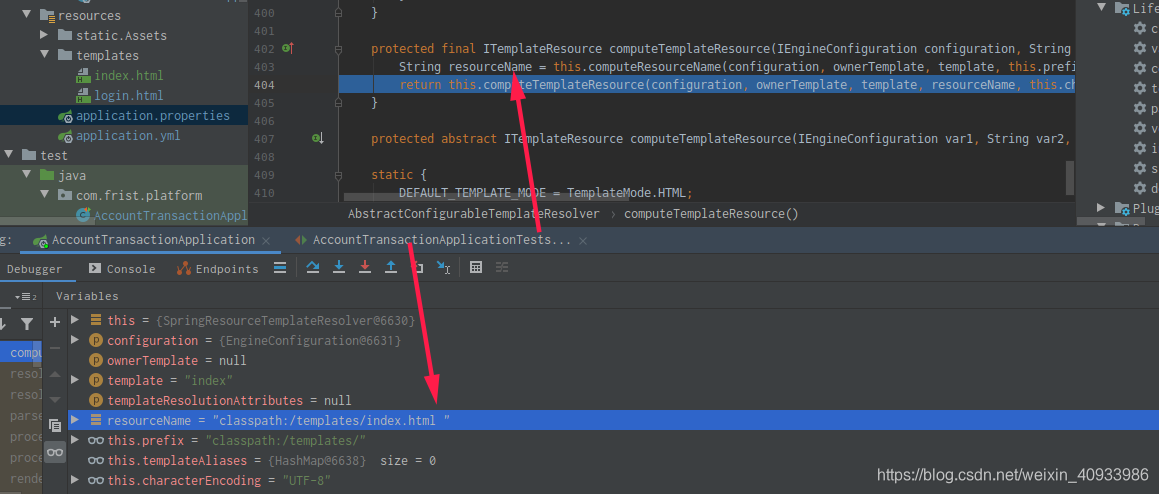Expand the Maven Plugins node arrow
The image size is (1159, 494).
click(x=1101, y=208)
